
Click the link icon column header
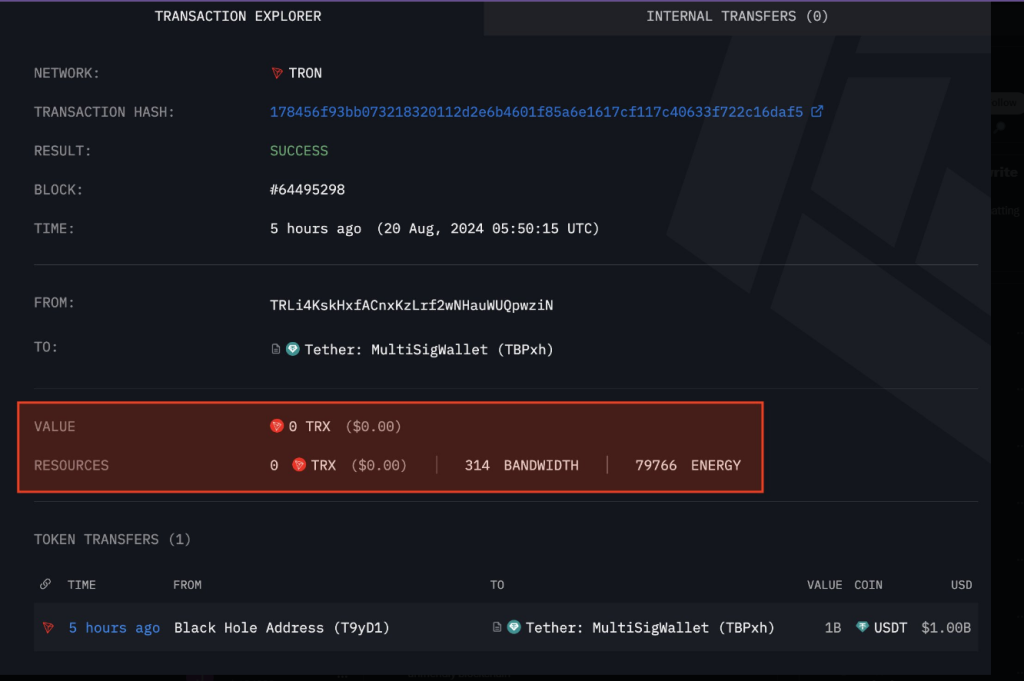[x=45, y=584]
